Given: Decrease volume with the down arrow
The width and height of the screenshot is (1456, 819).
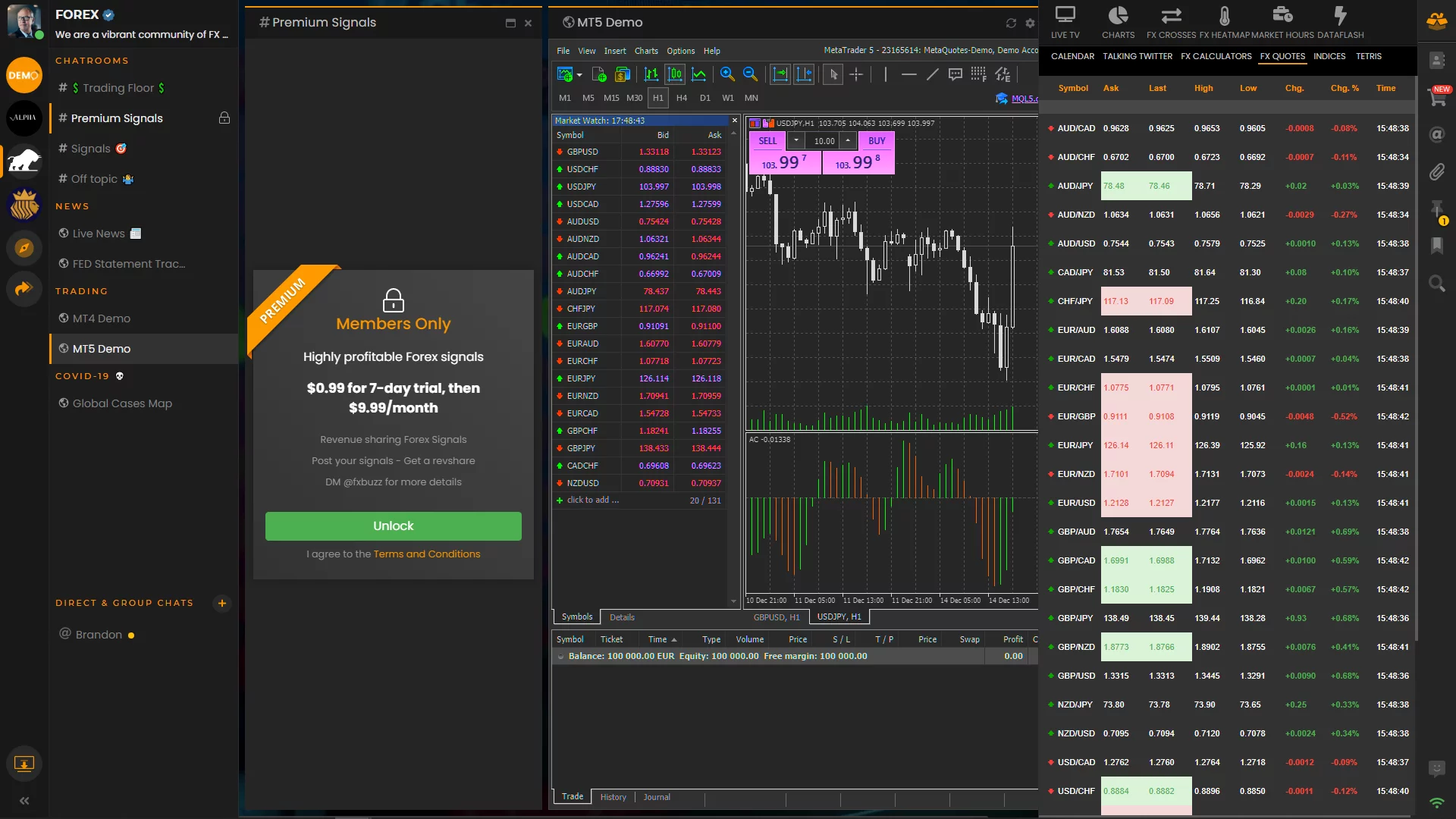Looking at the screenshot, I should tap(795, 140).
